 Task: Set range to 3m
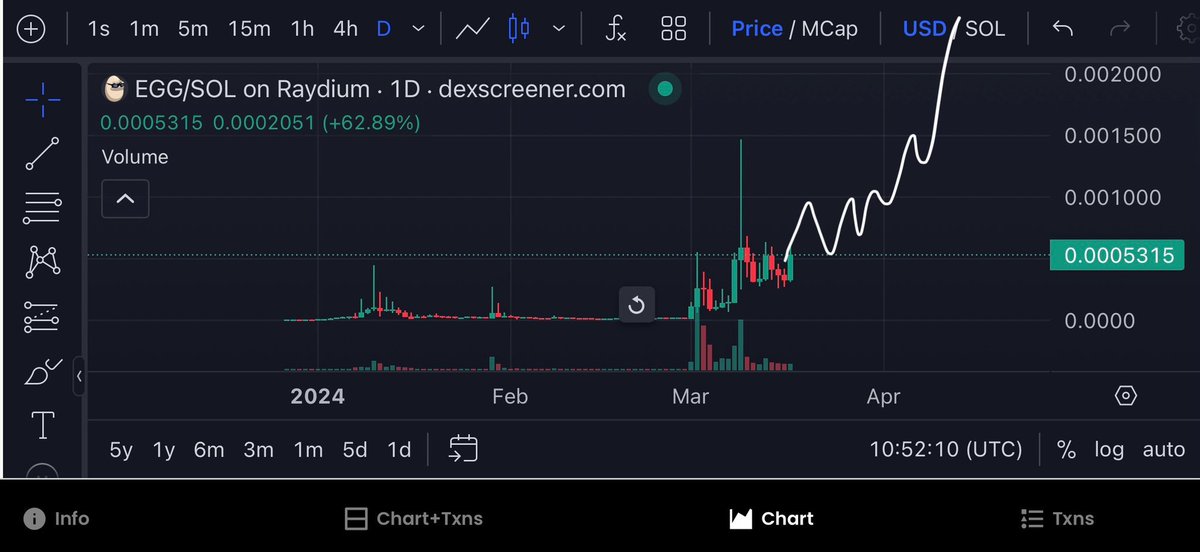click(x=258, y=450)
